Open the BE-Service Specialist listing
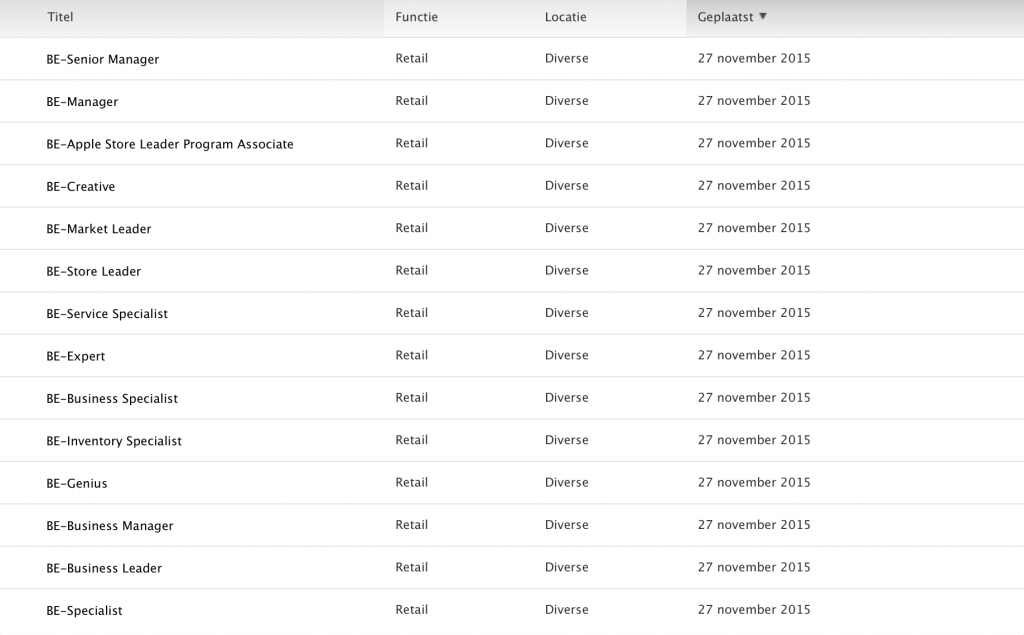The image size is (1024, 635). pos(107,314)
